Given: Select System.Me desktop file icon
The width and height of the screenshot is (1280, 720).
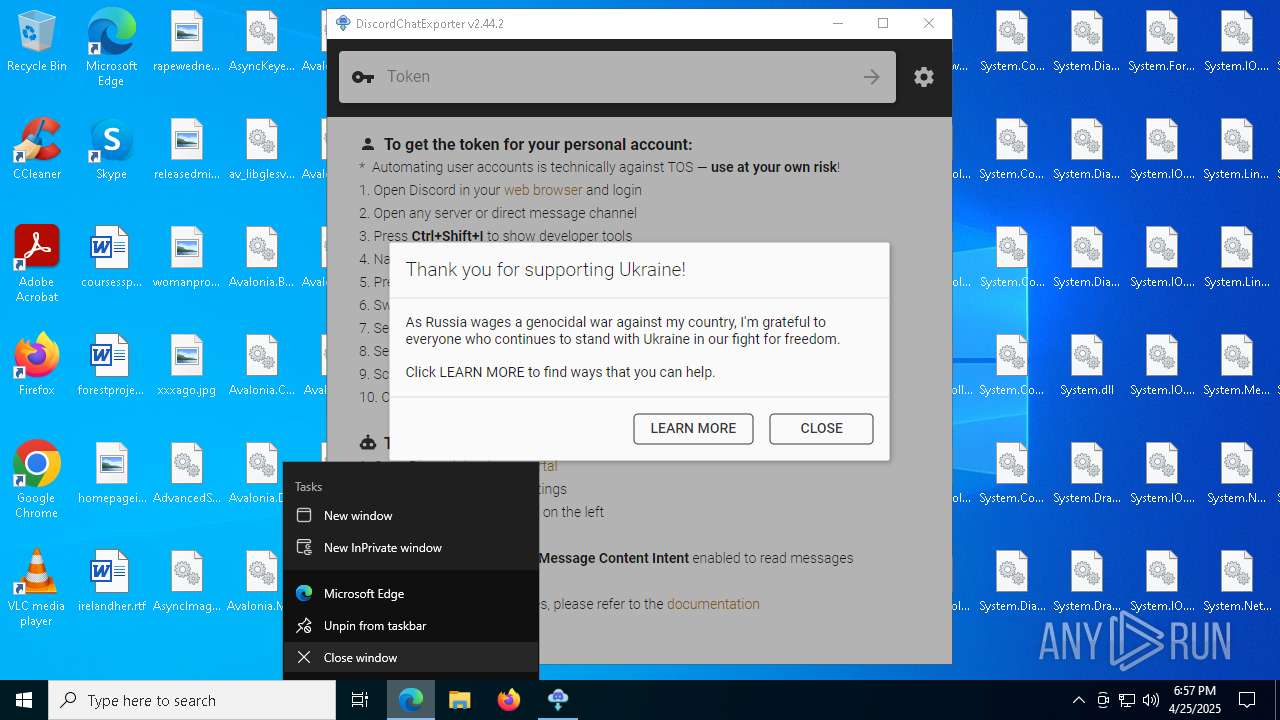Looking at the screenshot, I should click(1237, 365).
